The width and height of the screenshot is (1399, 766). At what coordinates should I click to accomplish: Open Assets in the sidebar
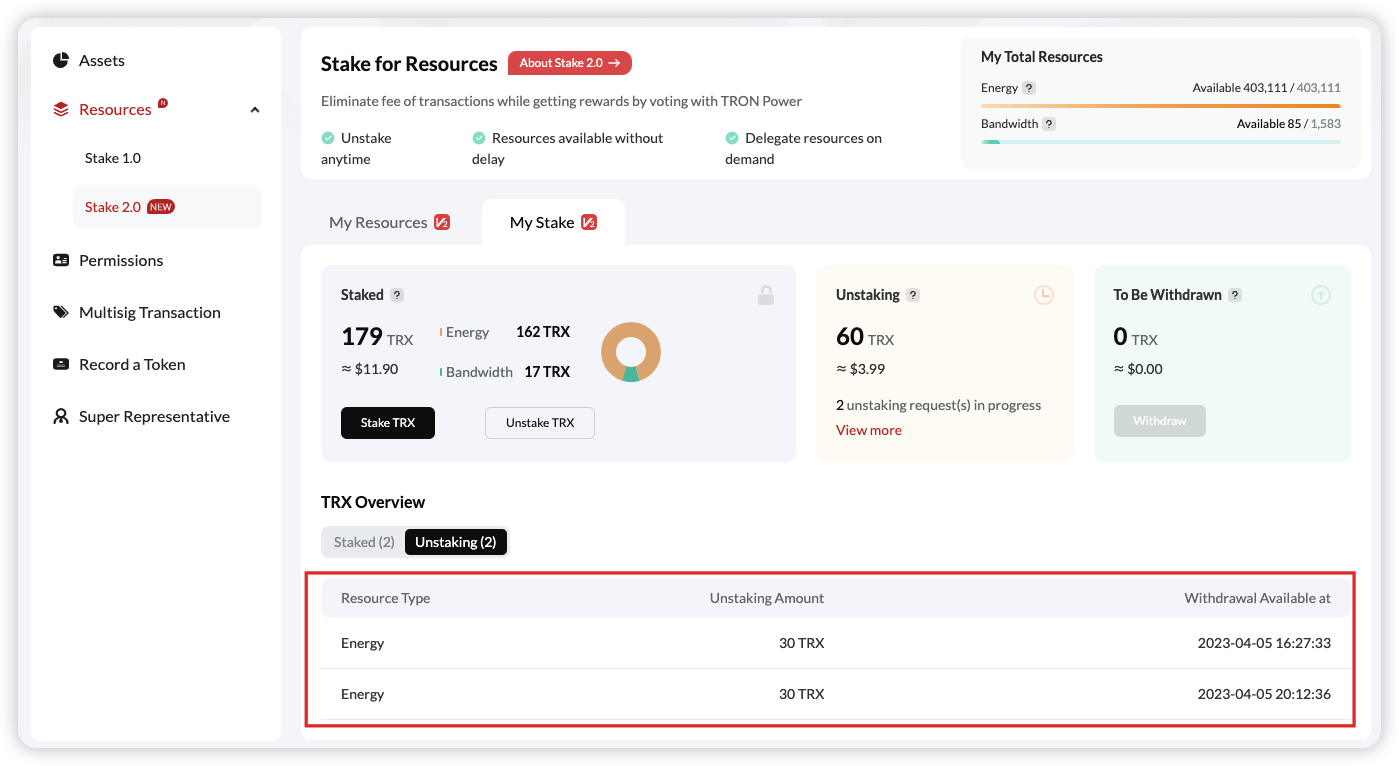click(x=102, y=61)
